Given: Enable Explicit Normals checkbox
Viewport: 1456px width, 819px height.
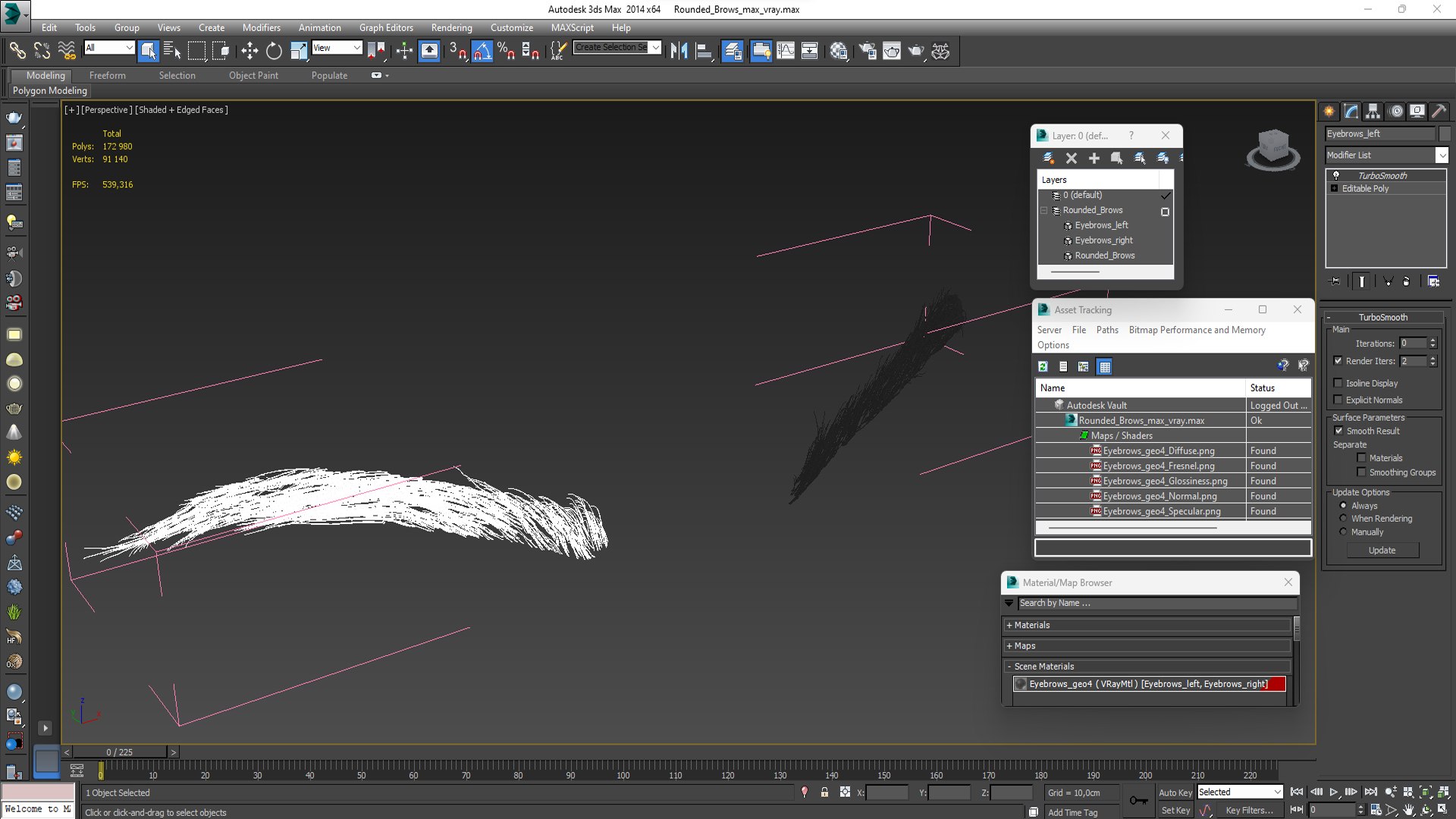Looking at the screenshot, I should (x=1338, y=400).
